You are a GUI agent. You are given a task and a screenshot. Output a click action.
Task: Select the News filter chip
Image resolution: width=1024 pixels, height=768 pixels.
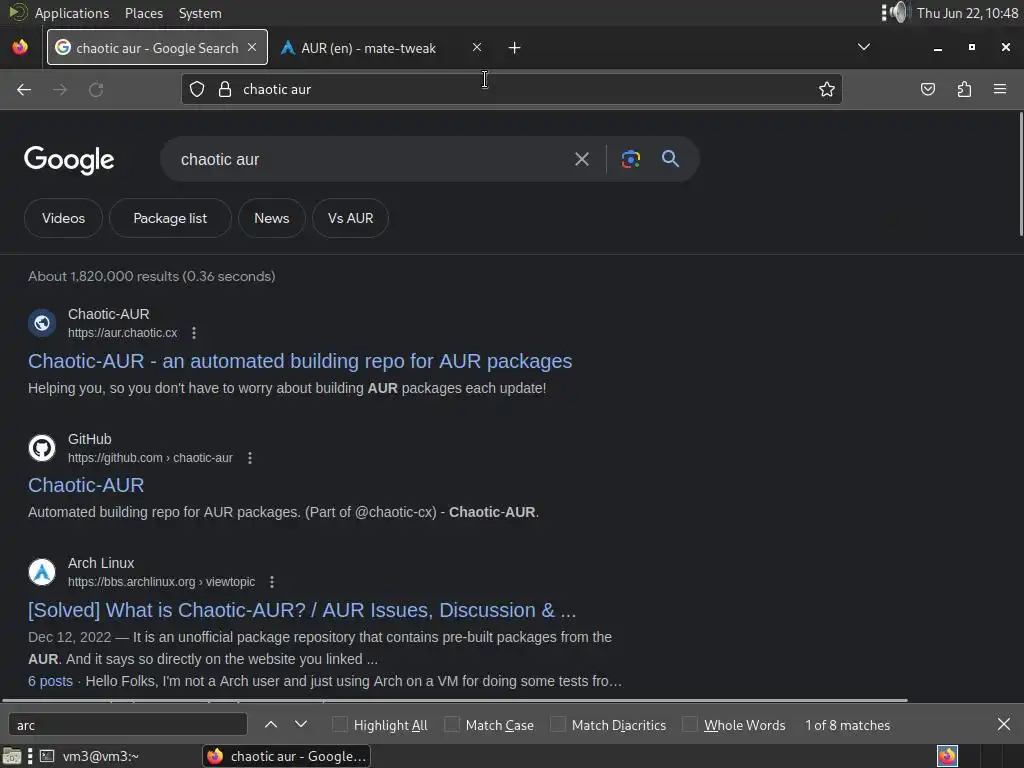point(272,218)
